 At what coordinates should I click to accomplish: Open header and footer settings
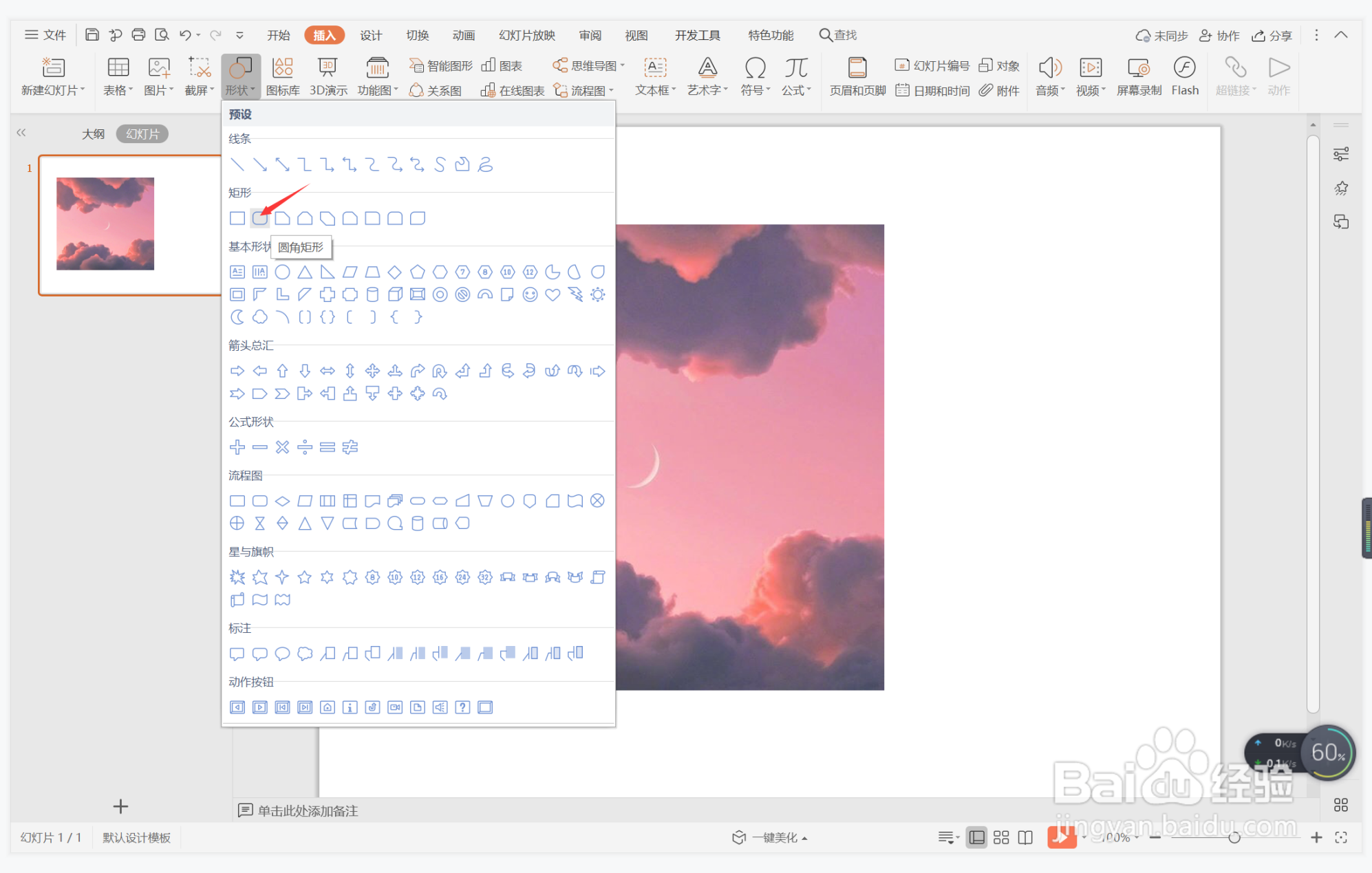(x=857, y=77)
